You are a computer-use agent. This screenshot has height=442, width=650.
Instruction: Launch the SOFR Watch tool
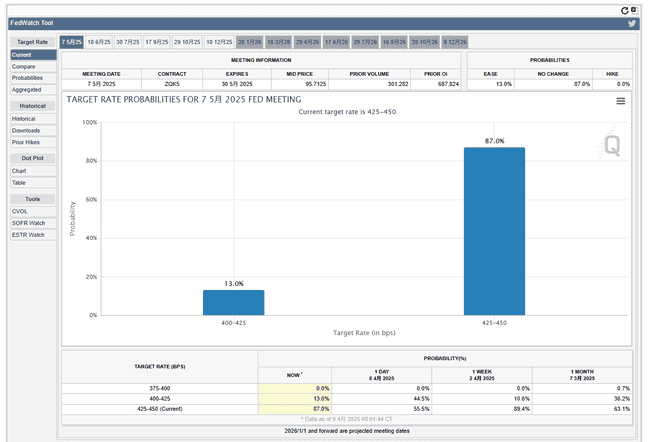(x=28, y=223)
